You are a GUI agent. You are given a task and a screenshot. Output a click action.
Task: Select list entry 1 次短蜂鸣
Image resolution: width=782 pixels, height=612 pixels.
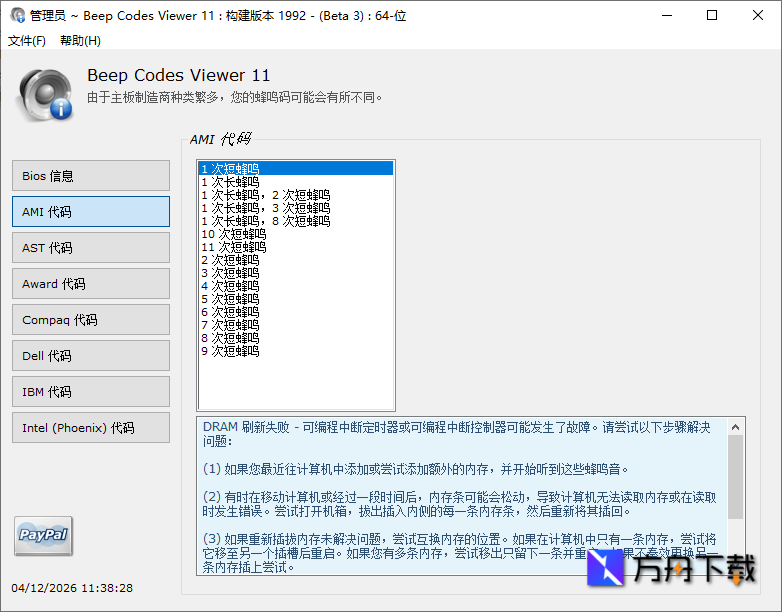coord(296,169)
